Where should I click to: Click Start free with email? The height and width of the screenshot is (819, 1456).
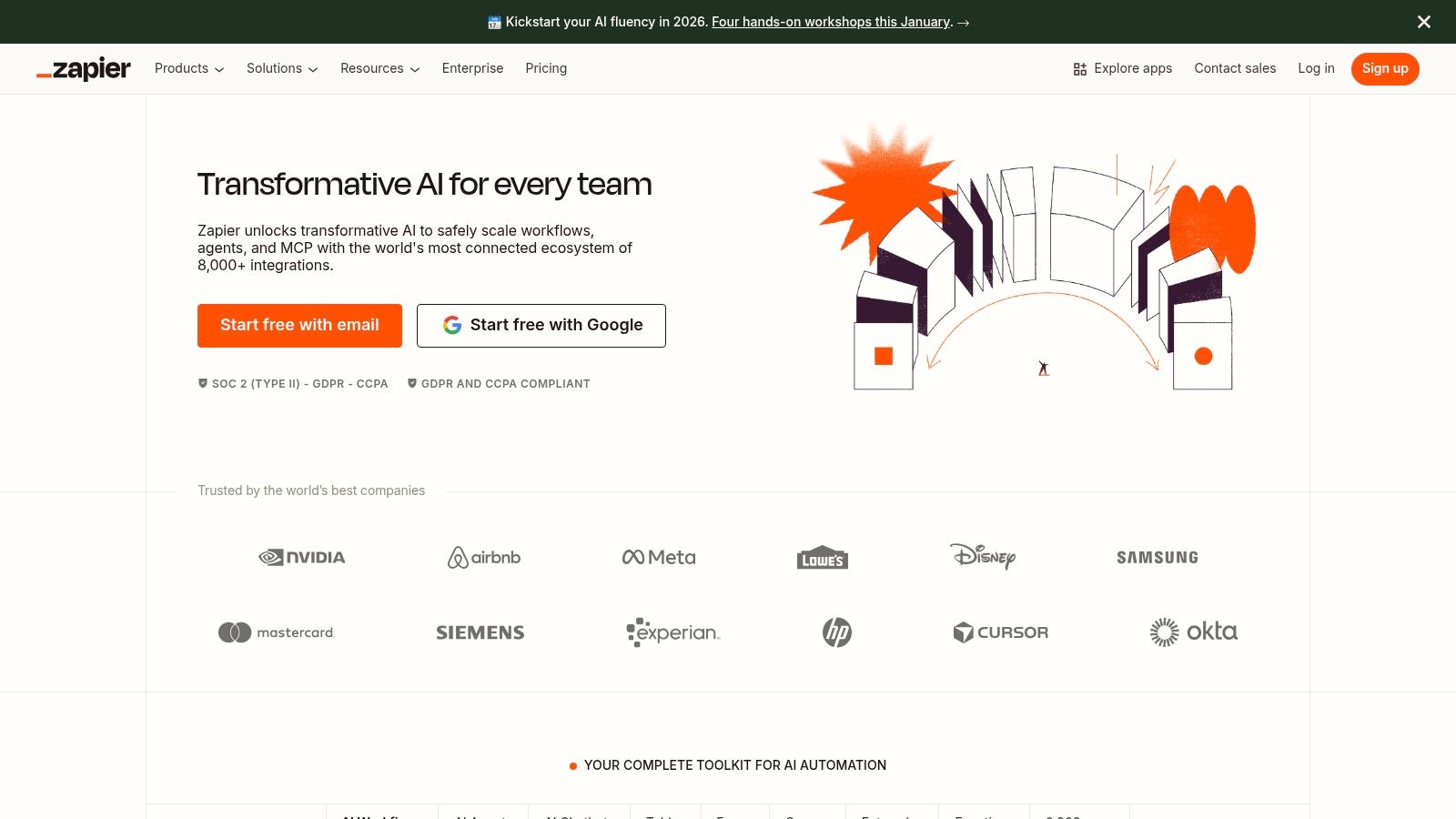[299, 325]
